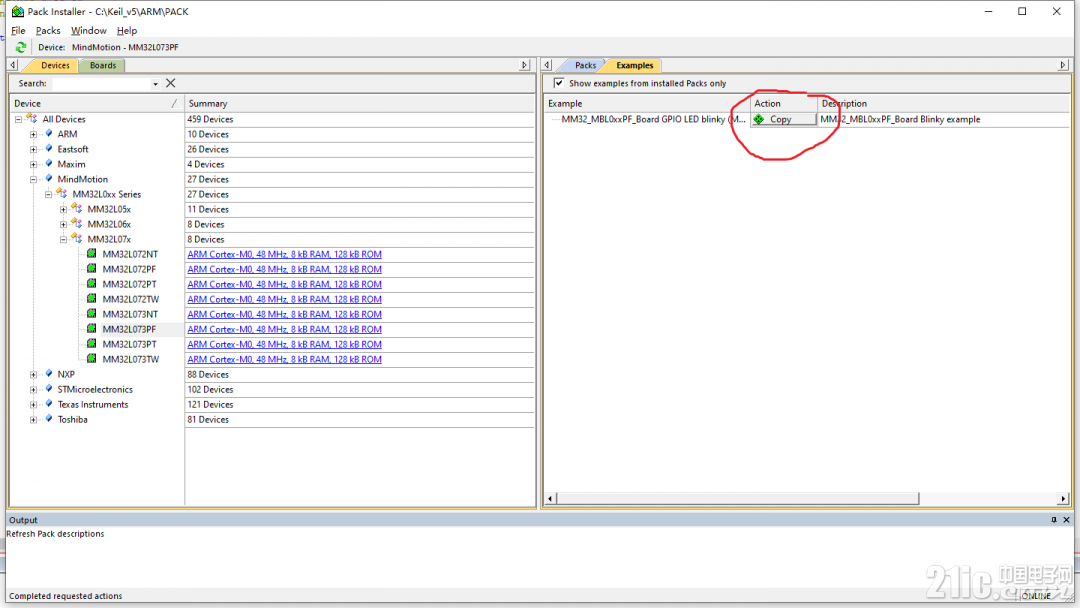Click the All Devices tree icon
Screen dimensions: 1080x608
point(32,118)
